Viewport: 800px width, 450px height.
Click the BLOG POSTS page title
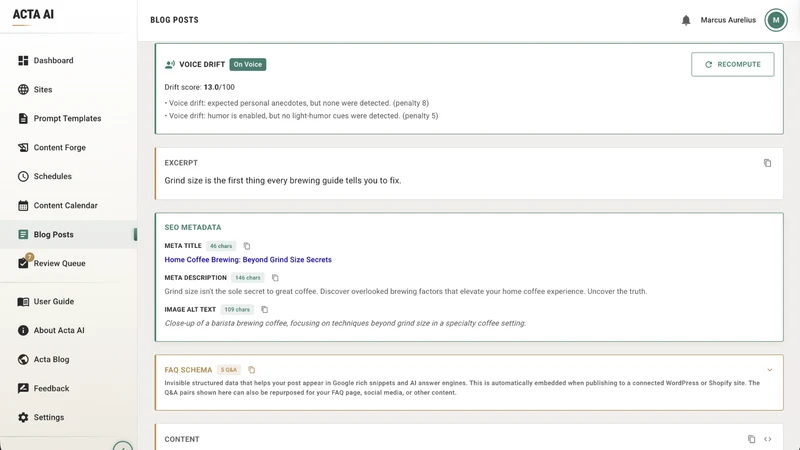coord(174,20)
